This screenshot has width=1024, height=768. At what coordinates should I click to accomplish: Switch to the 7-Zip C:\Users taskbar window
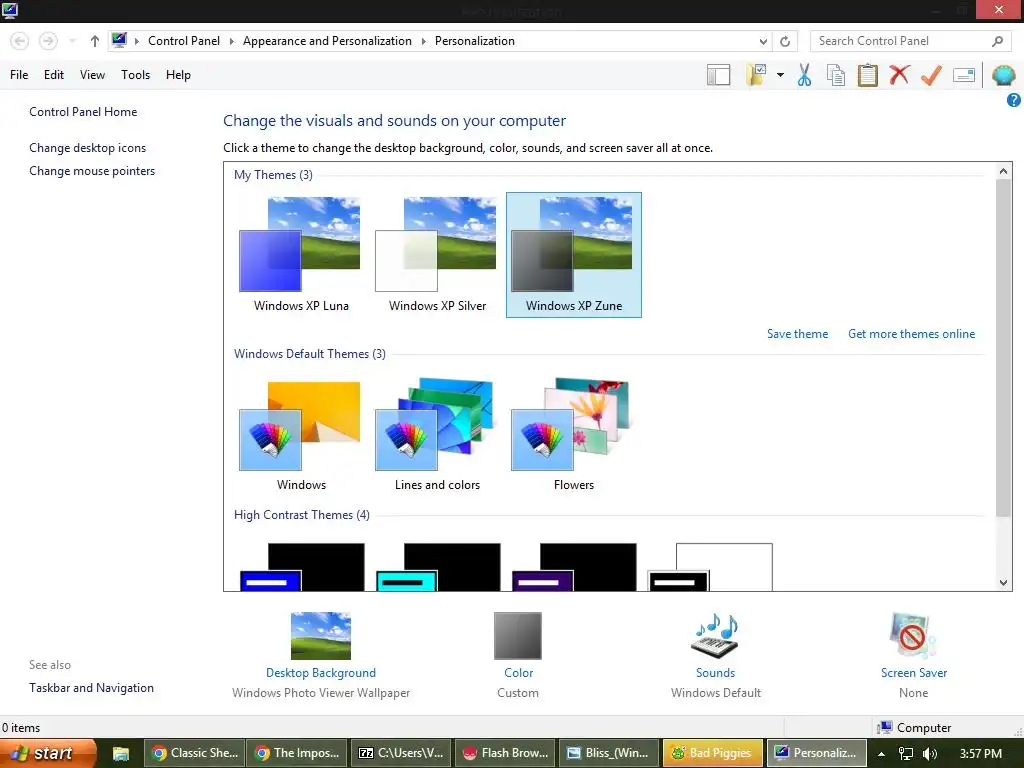[x=400, y=753]
